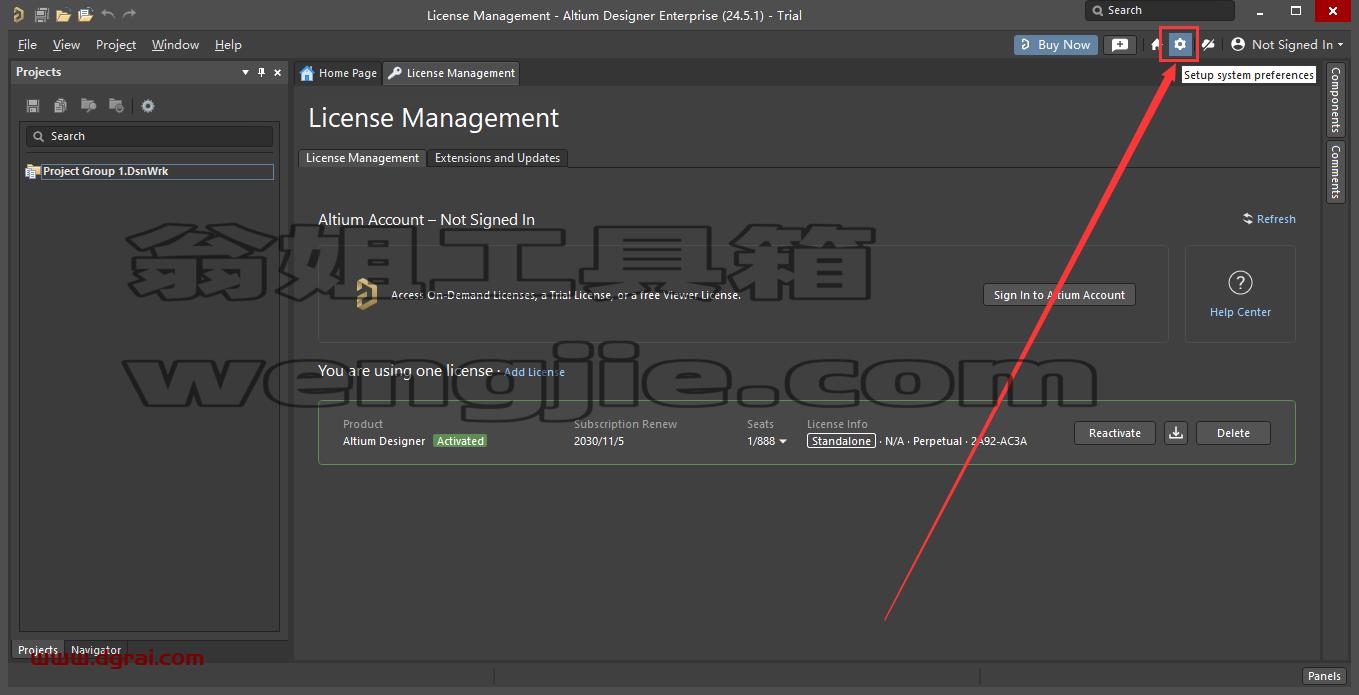Image resolution: width=1359 pixels, height=695 pixels.
Task: Open the File menu
Action: [27, 45]
